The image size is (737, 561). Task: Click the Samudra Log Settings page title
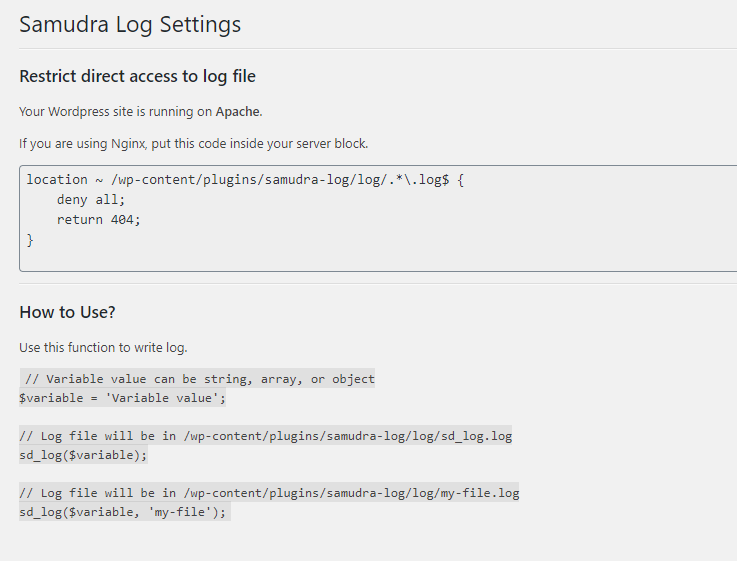pos(130,24)
